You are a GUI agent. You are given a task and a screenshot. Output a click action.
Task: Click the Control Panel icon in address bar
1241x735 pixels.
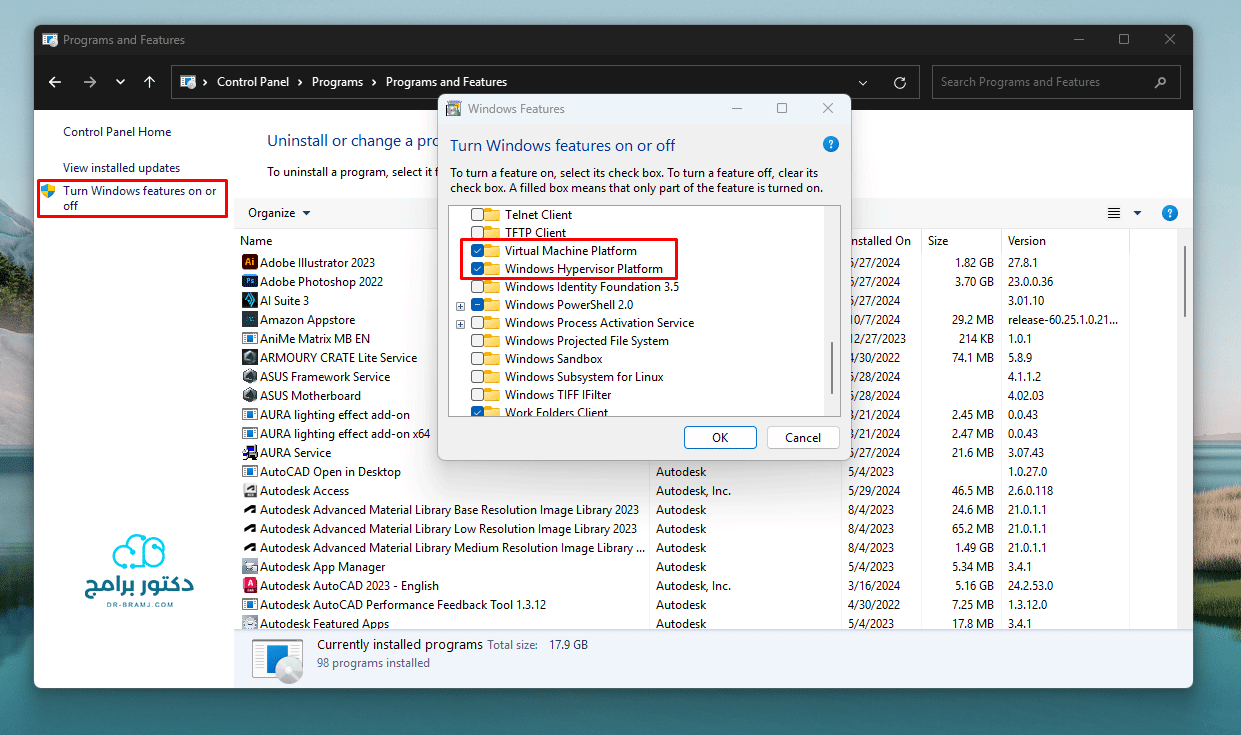point(187,82)
